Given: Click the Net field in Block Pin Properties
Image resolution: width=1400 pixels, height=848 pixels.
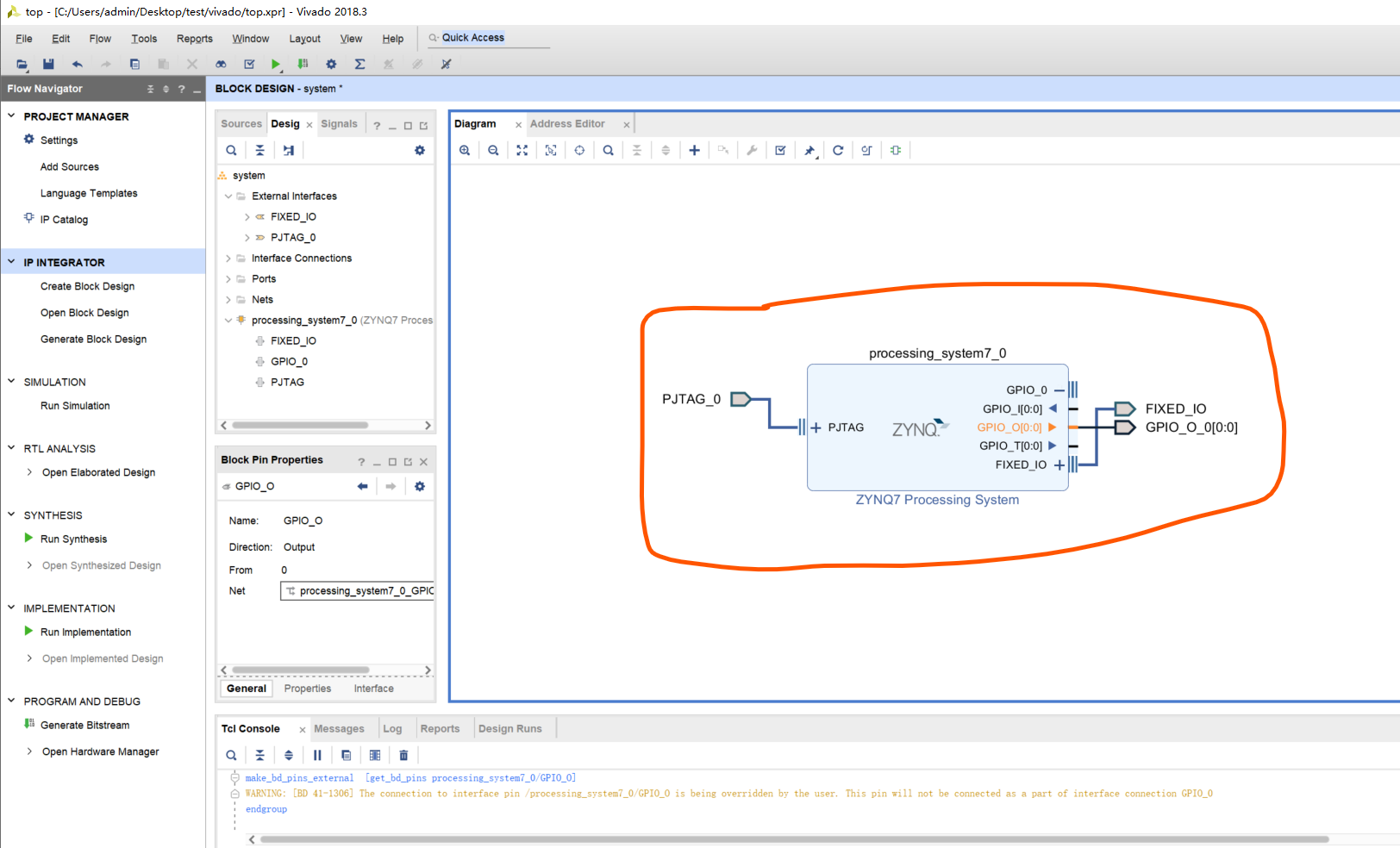Looking at the screenshot, I should tap(358, 591).
